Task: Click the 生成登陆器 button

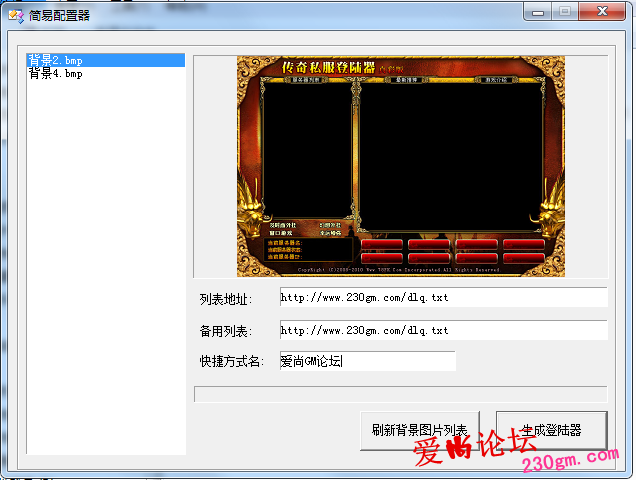Action: pyautogui.click(x=552, y=430)
